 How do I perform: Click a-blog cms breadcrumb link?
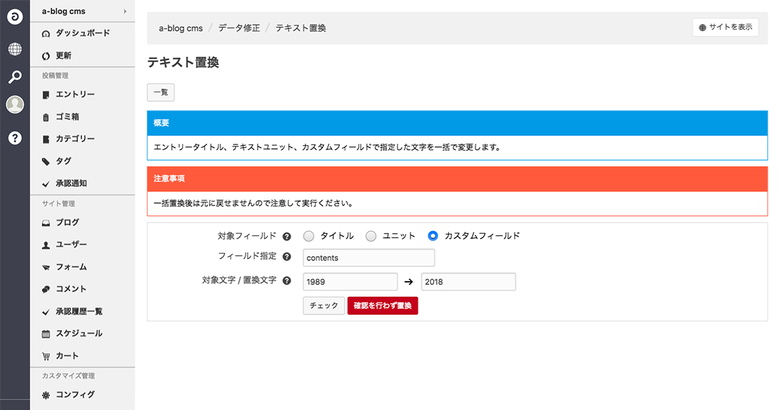tap(181, 28)
